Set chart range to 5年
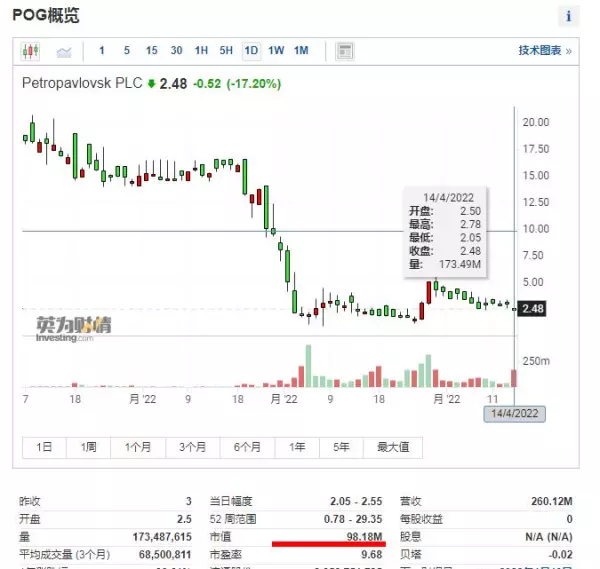Screen dimensions: 600x569 point(341,447)
